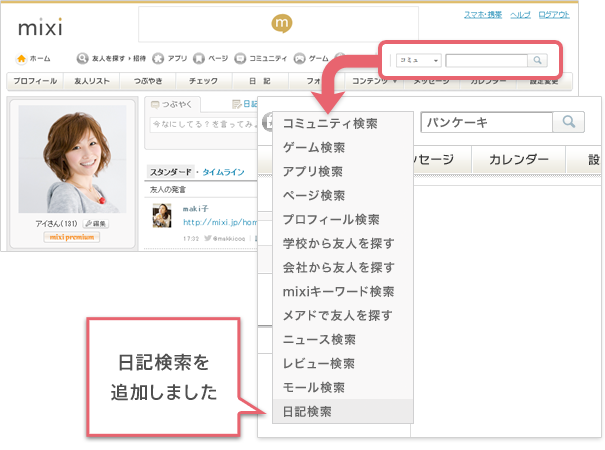Click the gold m speech bubble banner
This screenshot has width=605, height=450.
point(281,24)
